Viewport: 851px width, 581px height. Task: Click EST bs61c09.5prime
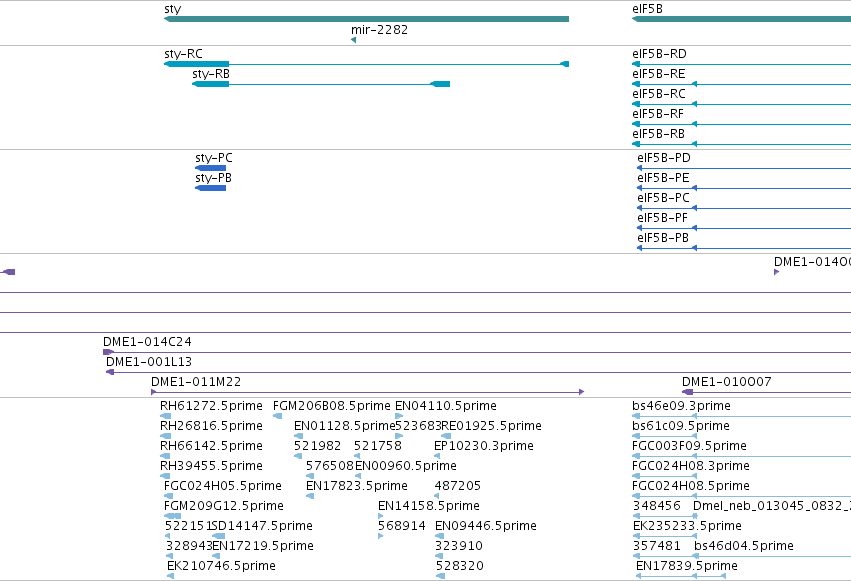[681, 426]
